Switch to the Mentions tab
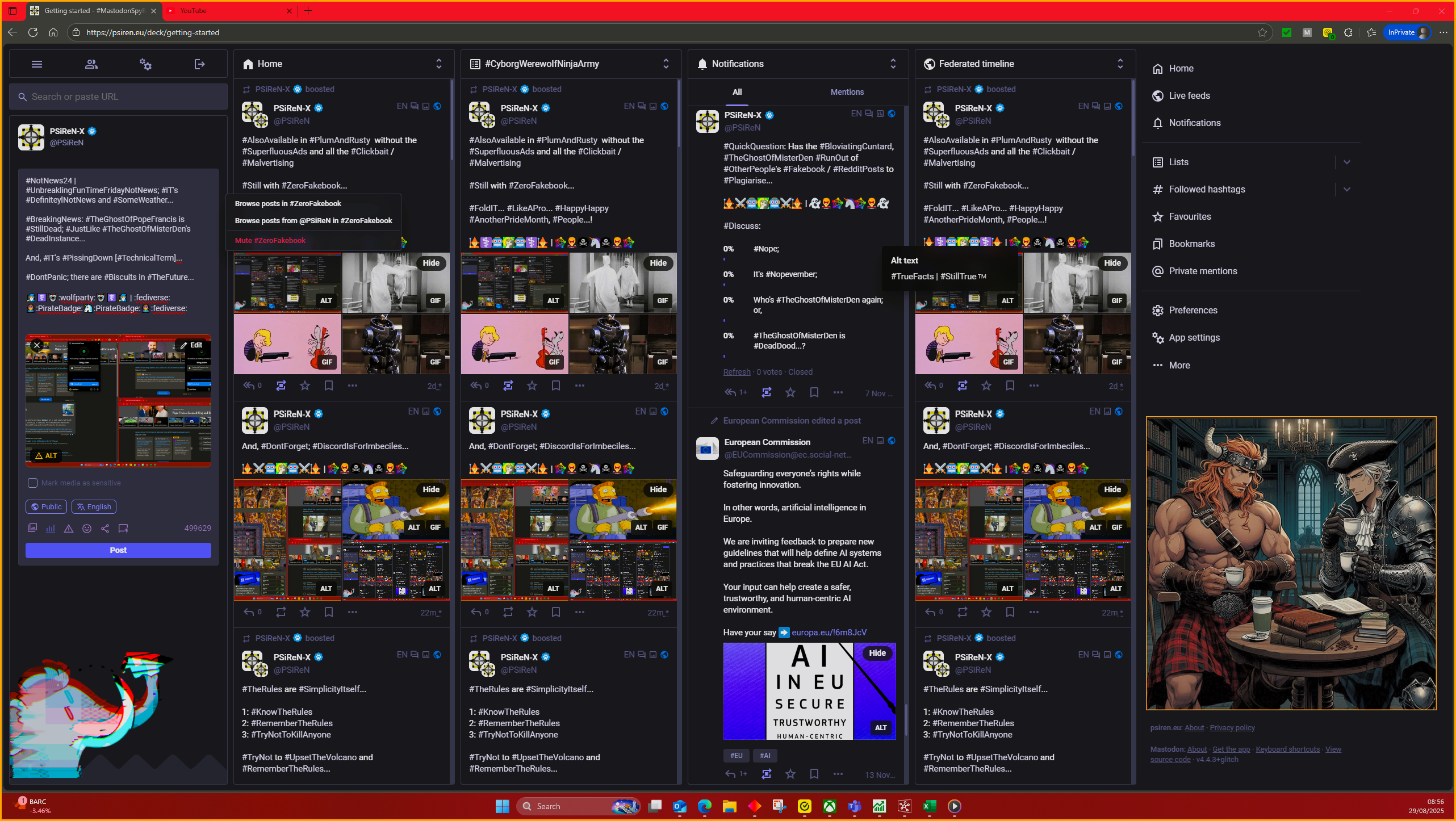Viewport: 1456px width, 821px height. (x=847, y=92)
